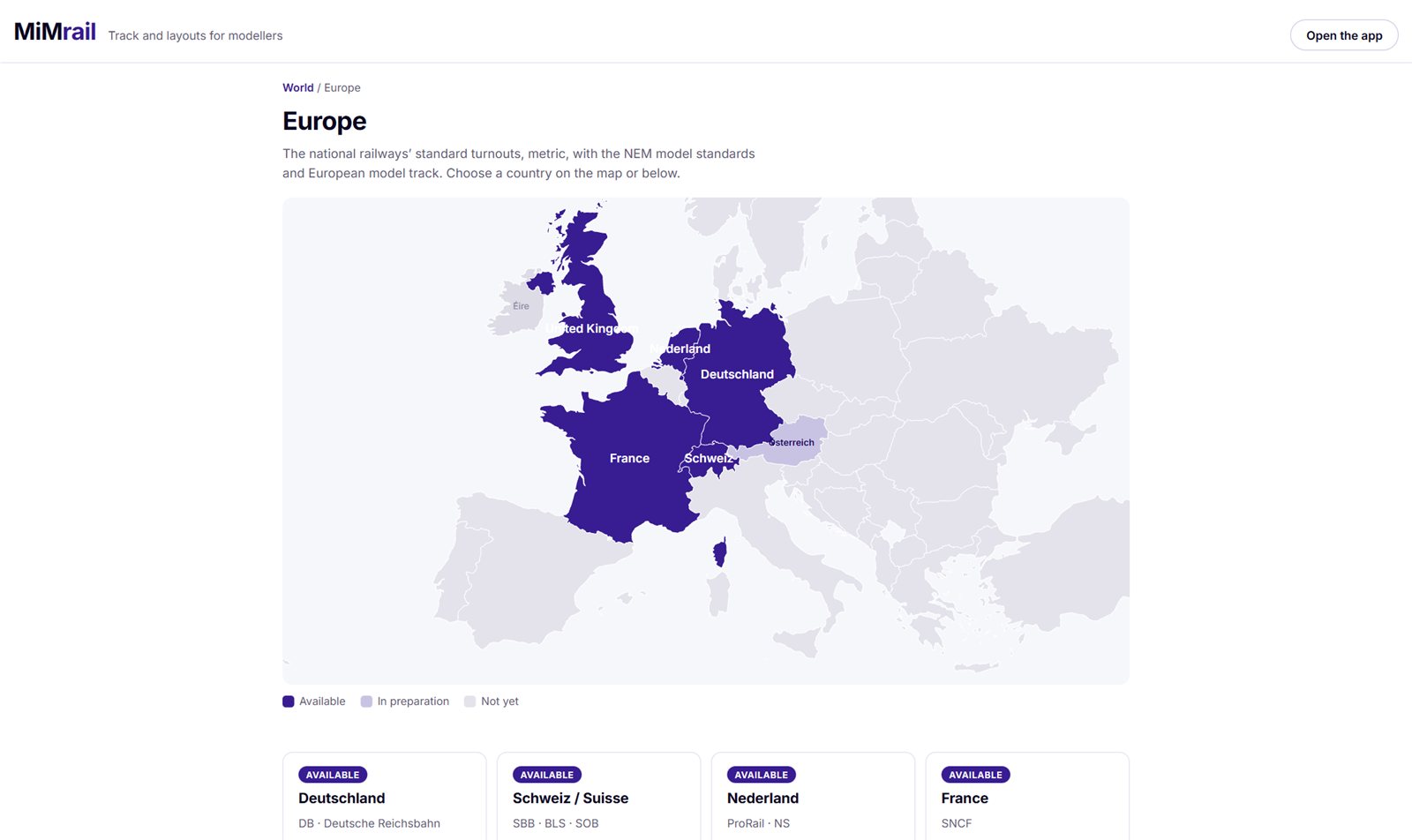Select France on the map
This screenshot has height=840, width=1412.
coord(629,458)
